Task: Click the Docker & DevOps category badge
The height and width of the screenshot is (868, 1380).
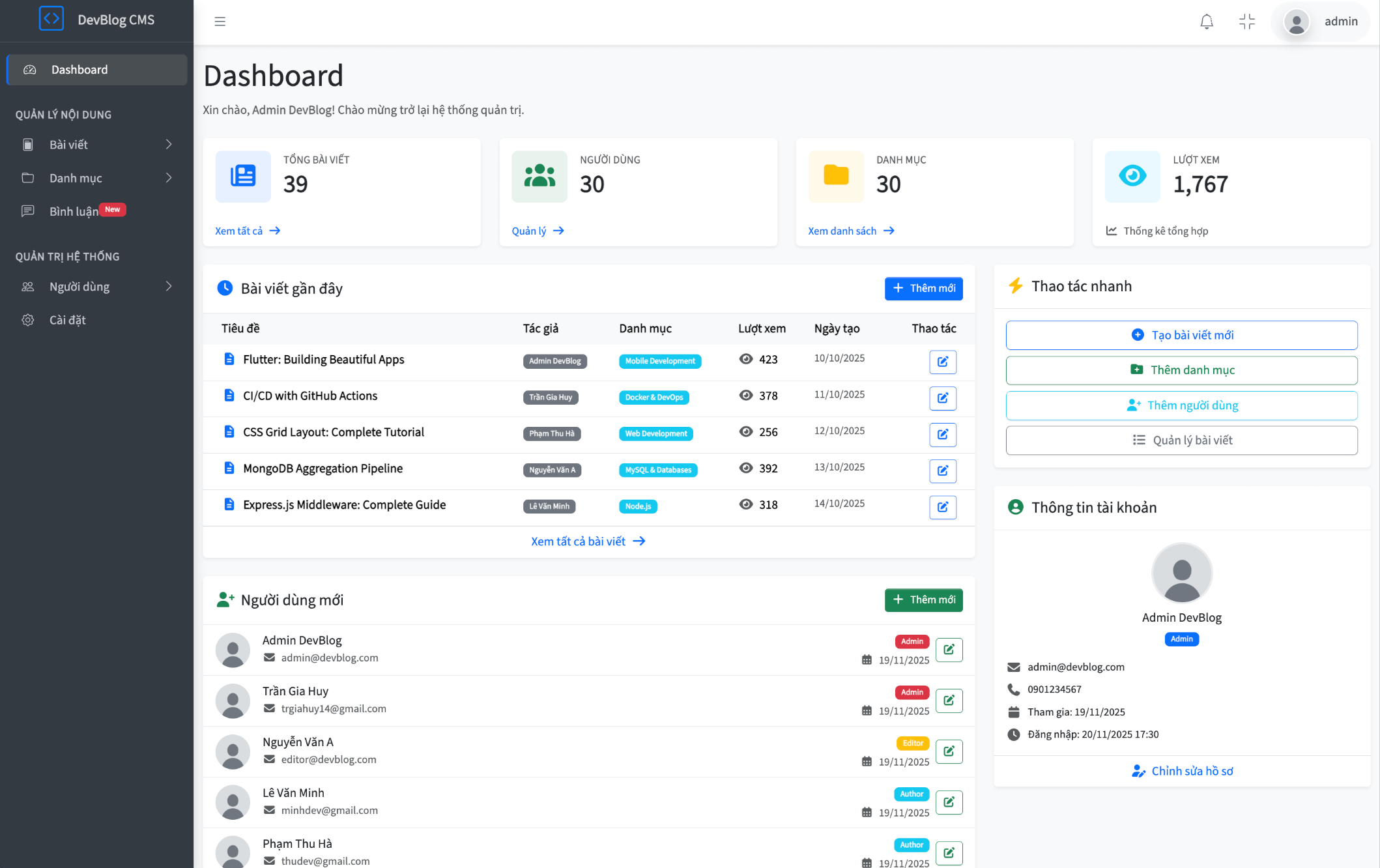Action: pyautogui.click(x=654, y=398)
